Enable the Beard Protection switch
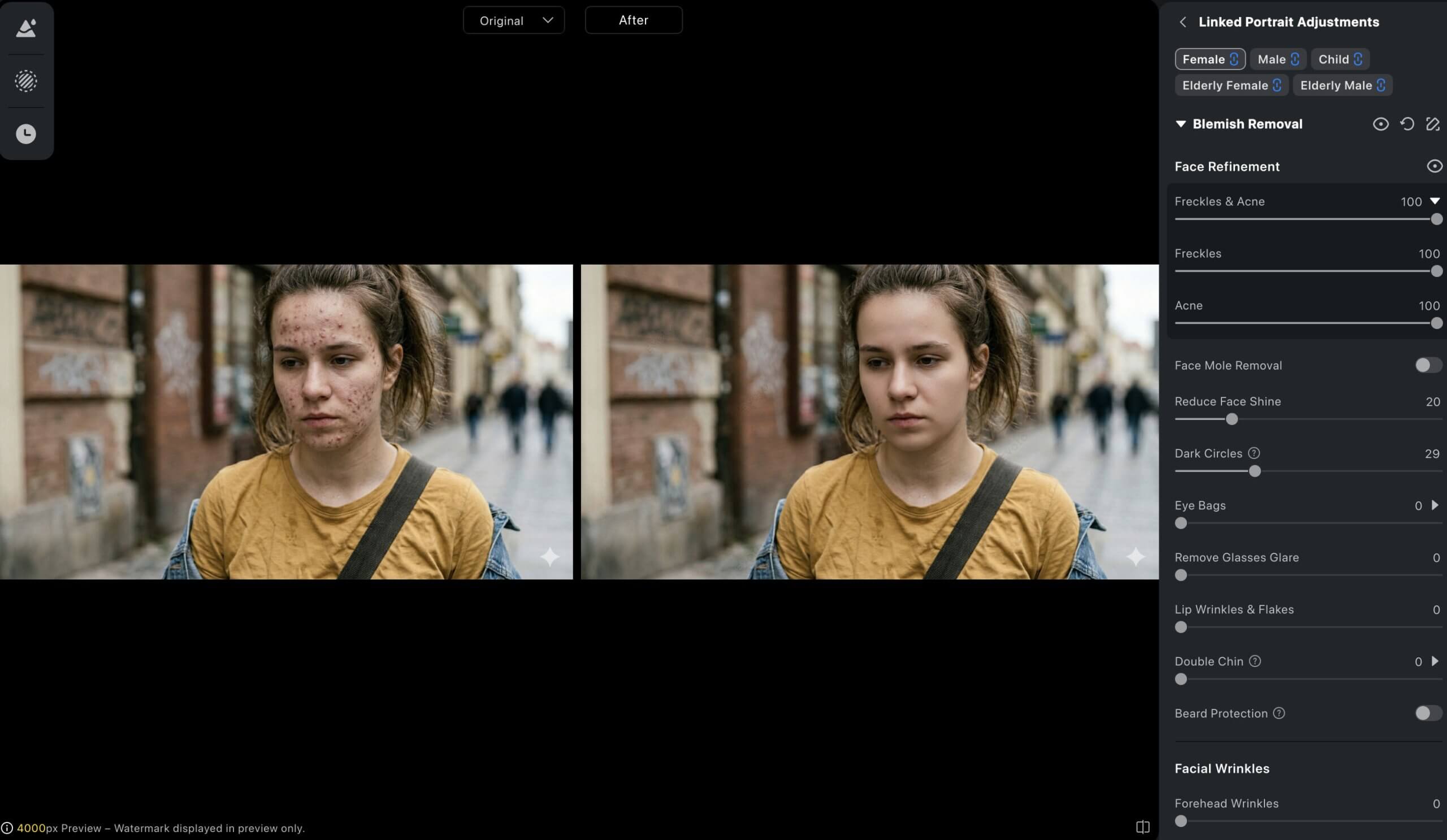 (1427, 713)
